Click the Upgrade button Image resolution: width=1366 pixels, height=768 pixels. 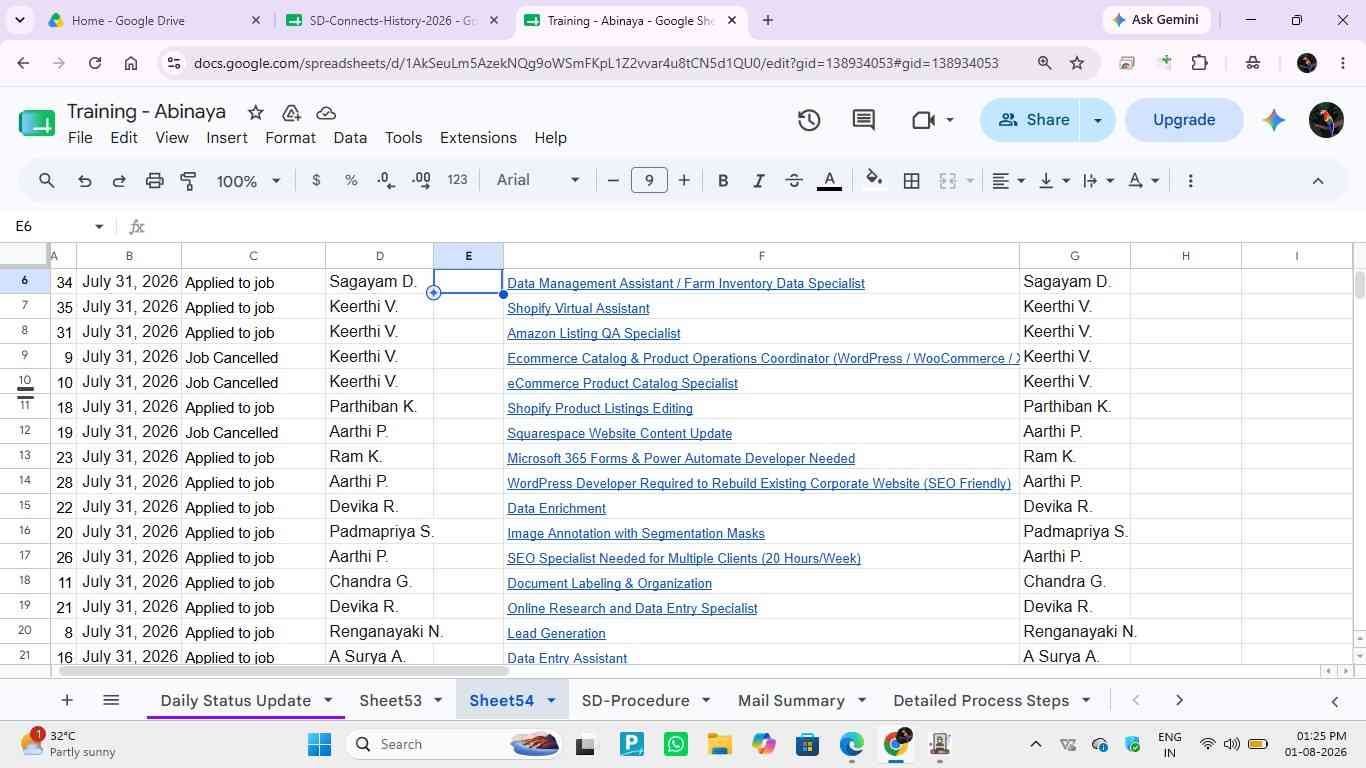pyautogui.click(x=1184, y=120)
